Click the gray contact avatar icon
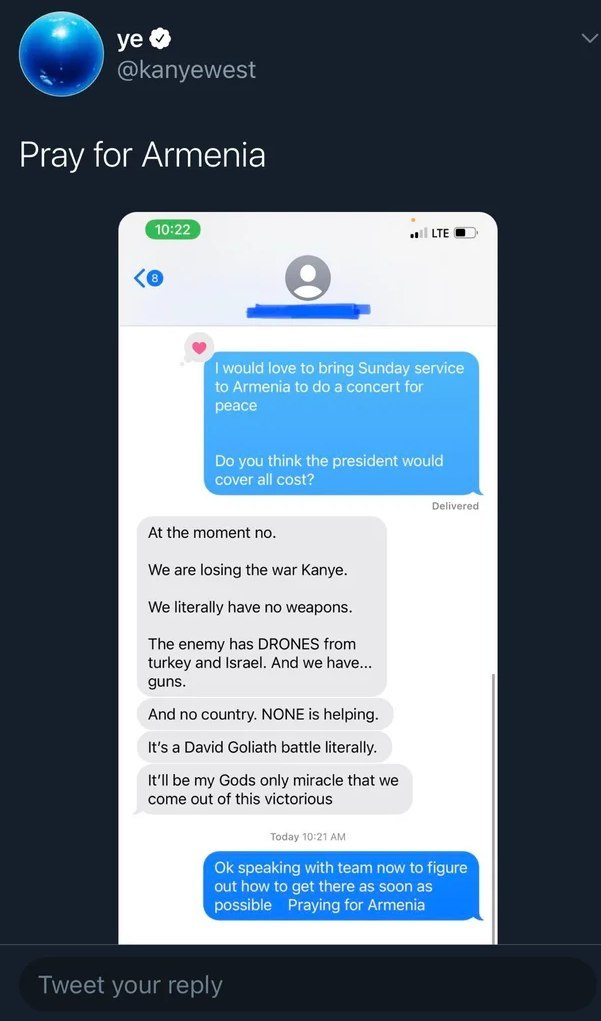The image size is (601, 1021). click(308, 277)
